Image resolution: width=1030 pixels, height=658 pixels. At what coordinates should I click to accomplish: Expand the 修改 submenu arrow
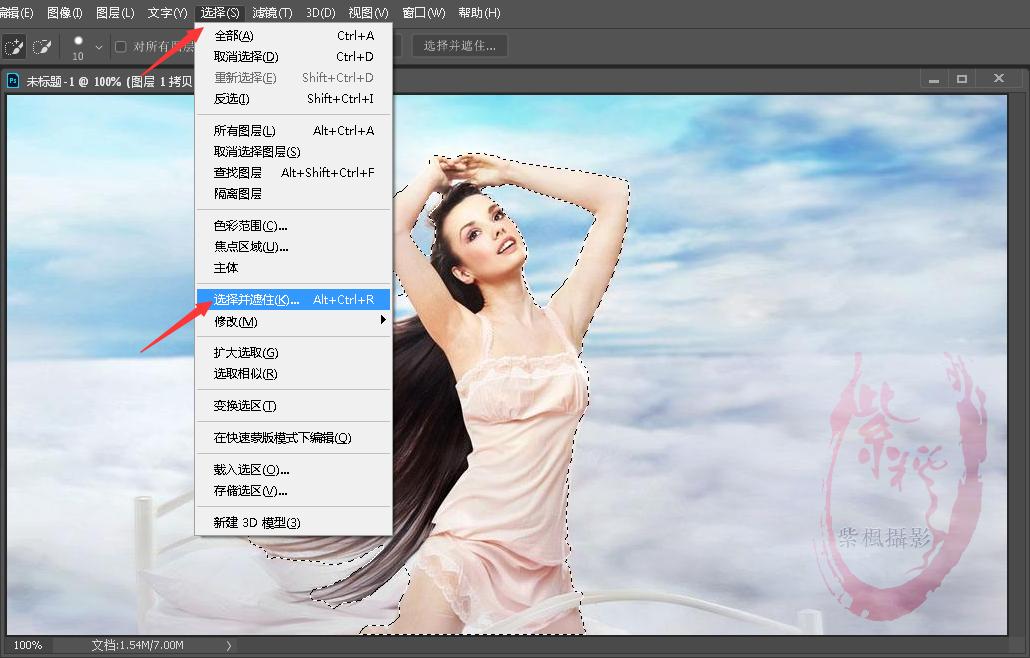tap(382, 321)
